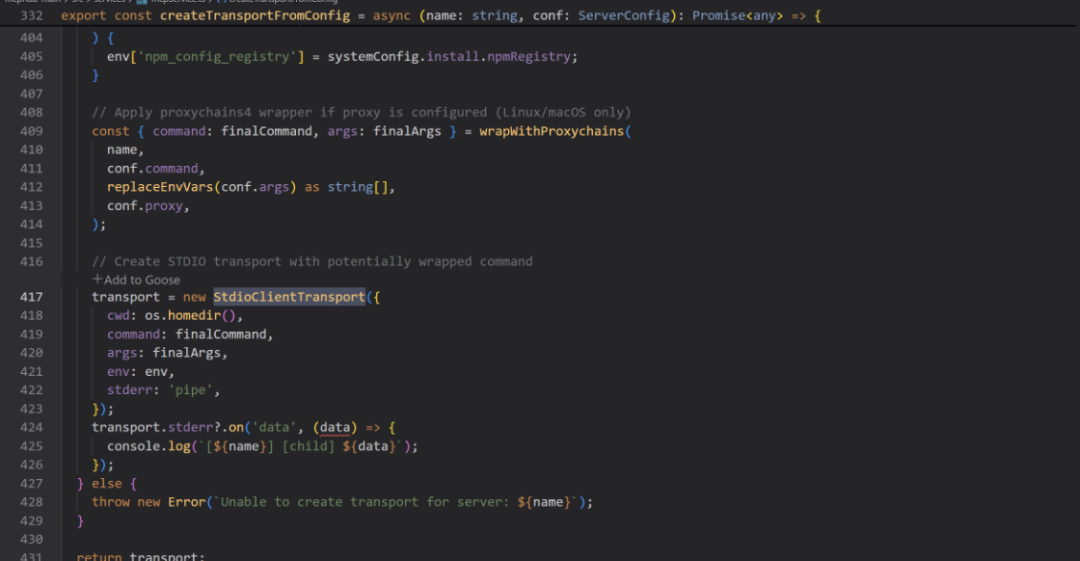Click 'transport' variable at start of line 417
The image size is (1080, 561).
125,297
